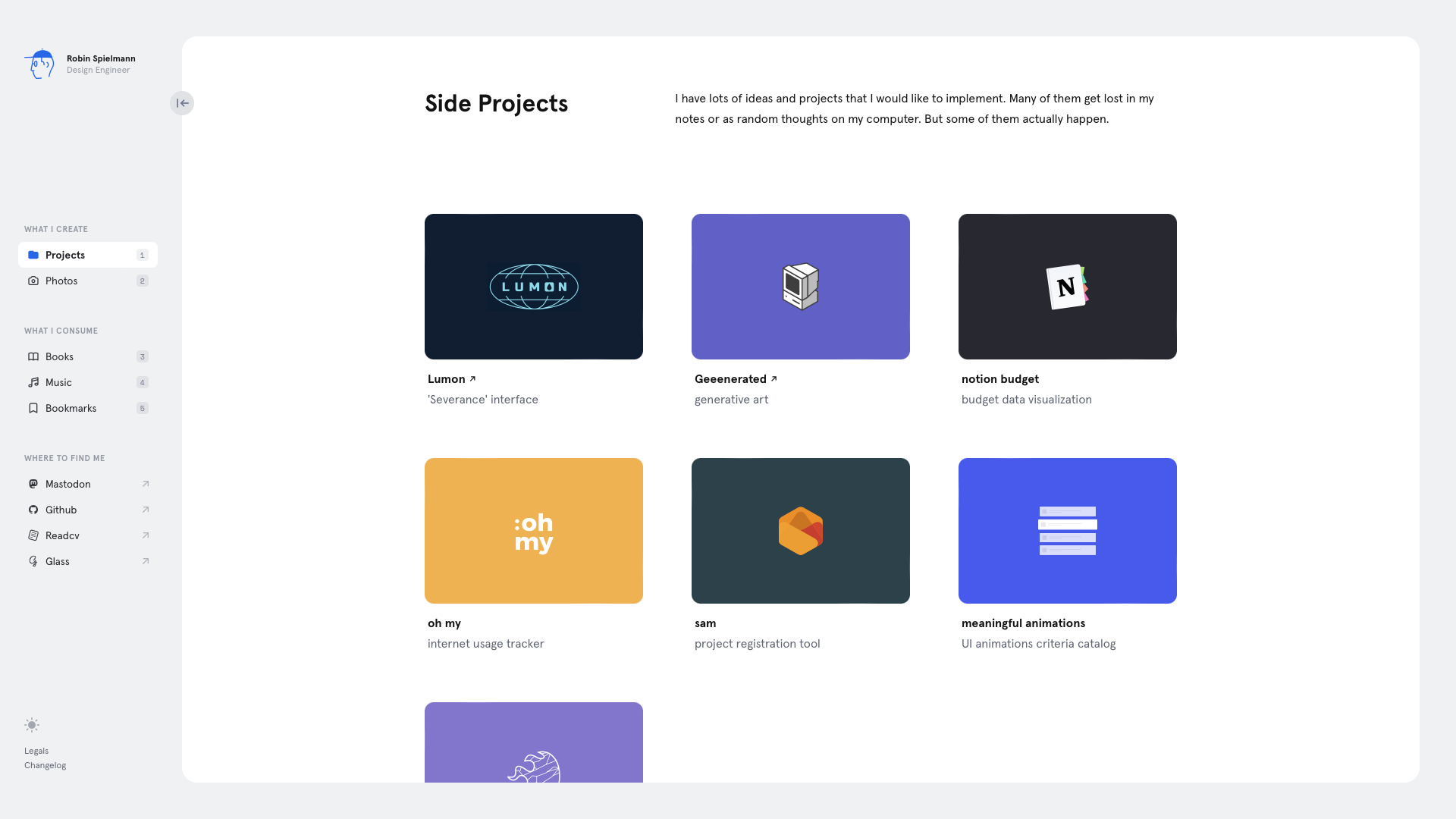
Task: Open the Music section in sidebar
Action: pyautogui.click(x=88, y=382)
